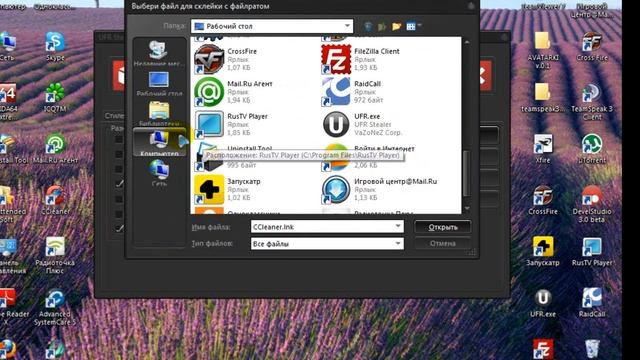Select Запускатр shortcut in the file list

pyautogui.click(x=228, y=189)
